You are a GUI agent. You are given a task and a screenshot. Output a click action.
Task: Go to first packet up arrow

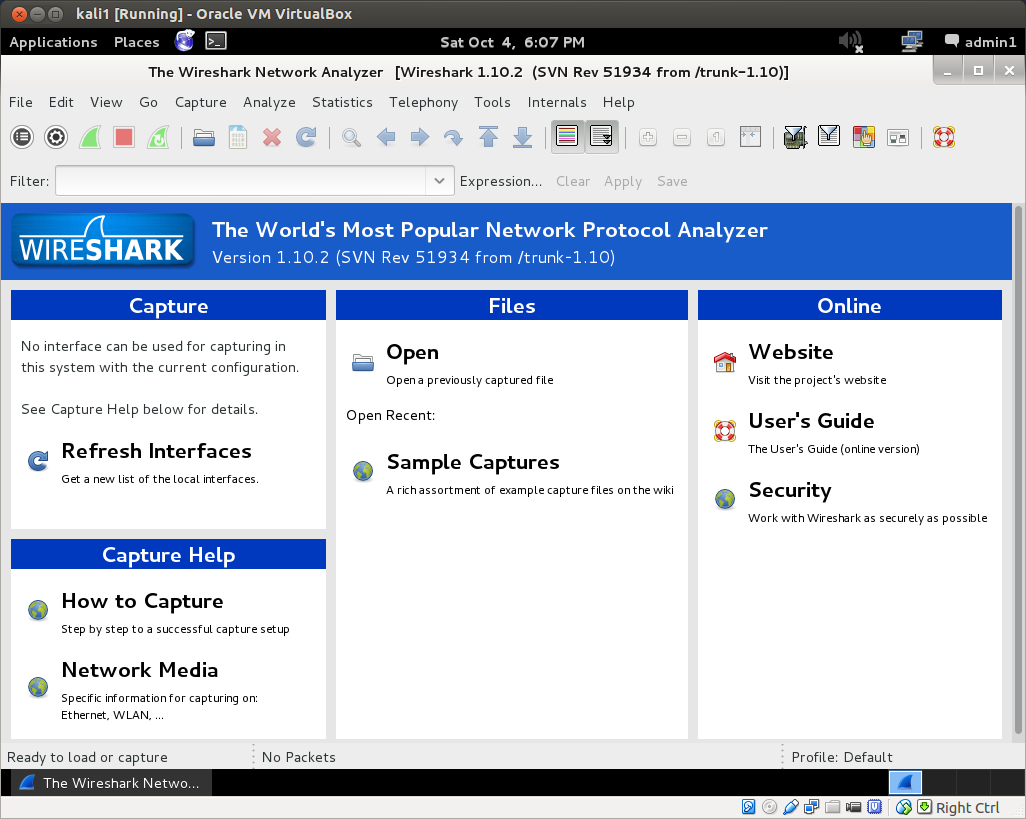click(x=488, y=137)
